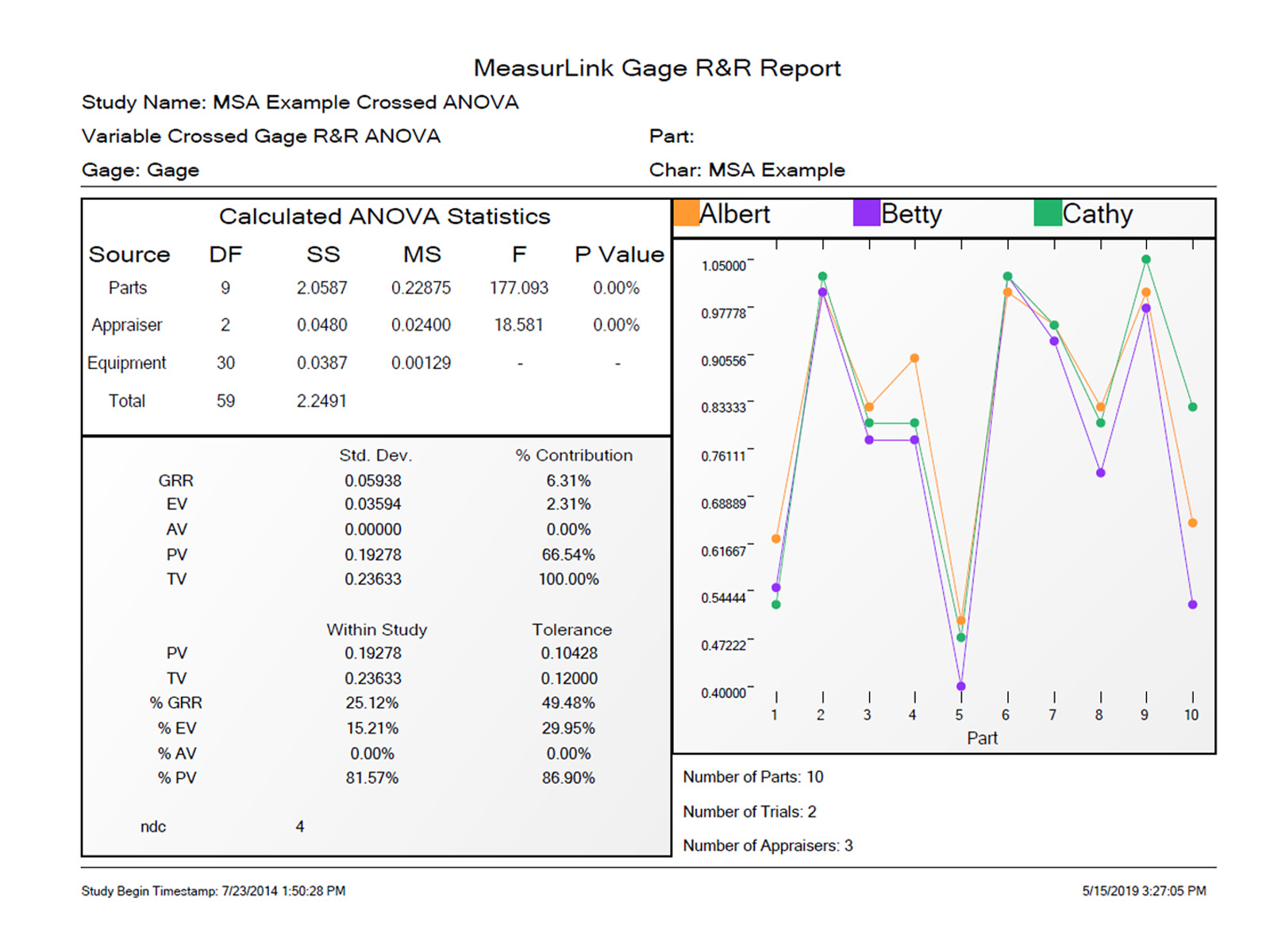
Task: Click the % EV within-study value 15.21%
Action: point(372,728)
